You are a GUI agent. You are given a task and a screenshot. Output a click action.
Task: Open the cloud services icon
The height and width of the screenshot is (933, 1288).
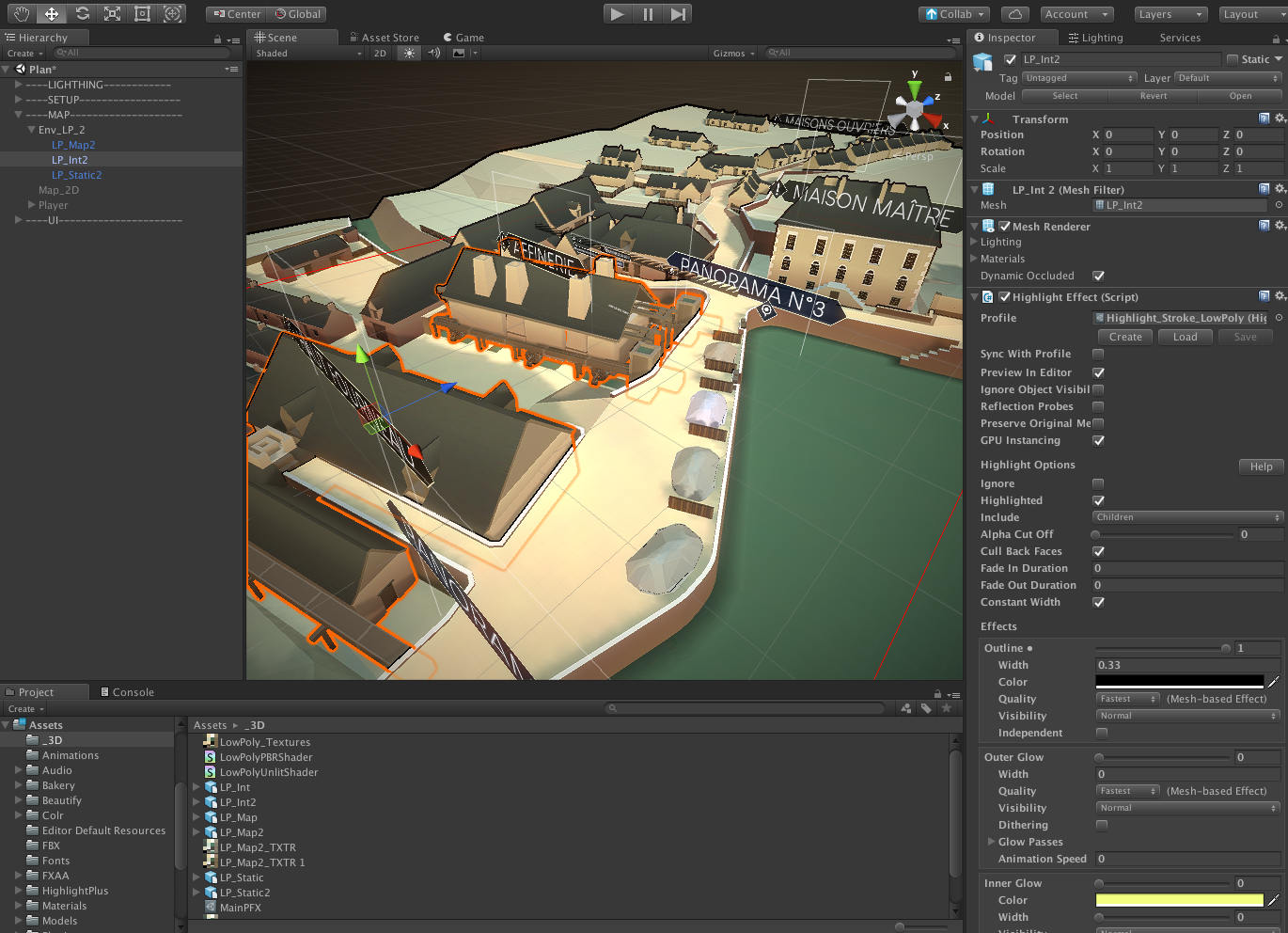(1014, 14)
